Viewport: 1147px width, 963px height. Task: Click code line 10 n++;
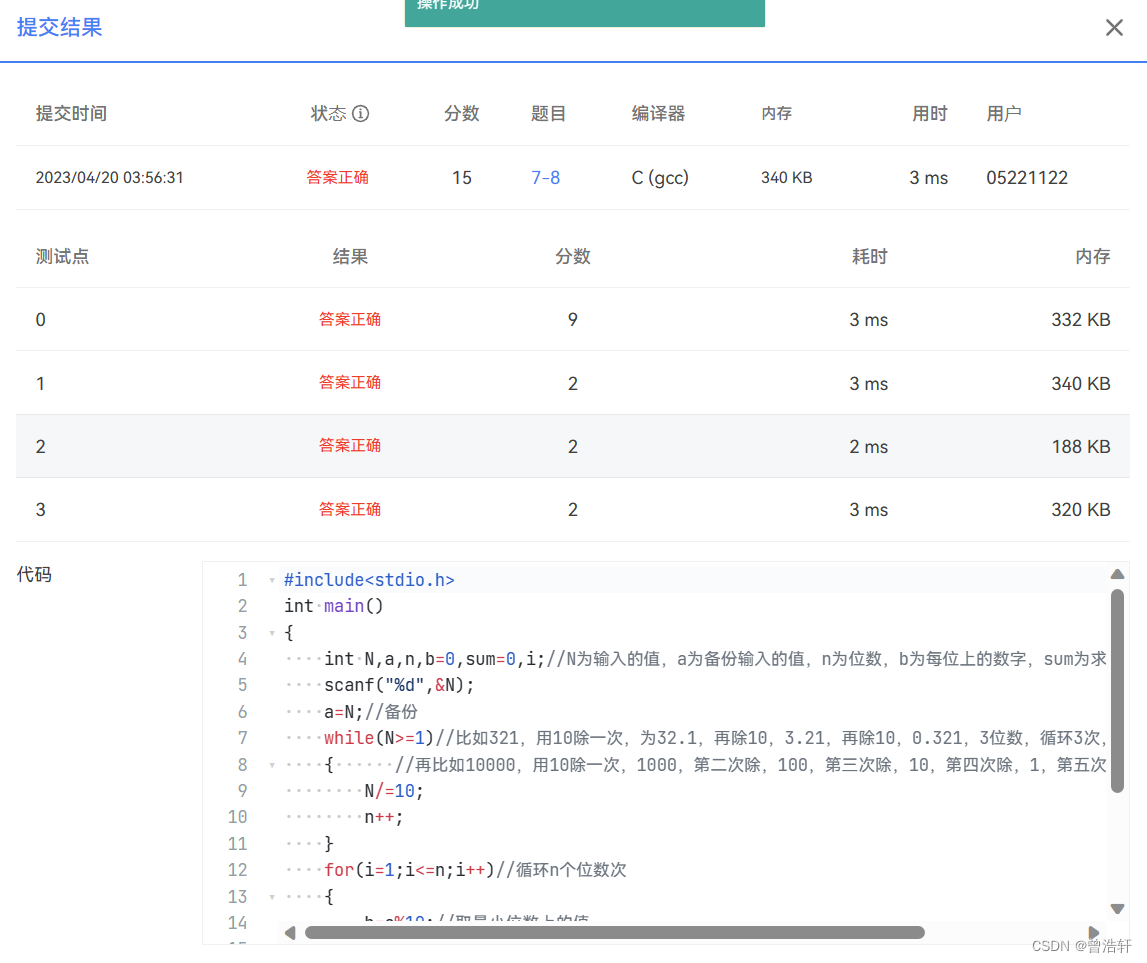click(383, 817)
